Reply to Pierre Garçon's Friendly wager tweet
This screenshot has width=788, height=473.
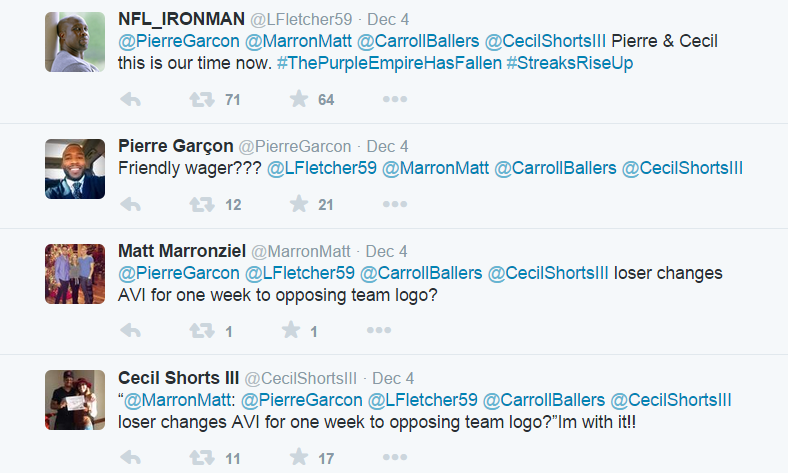pyautogui.click(x=129, y=204)
